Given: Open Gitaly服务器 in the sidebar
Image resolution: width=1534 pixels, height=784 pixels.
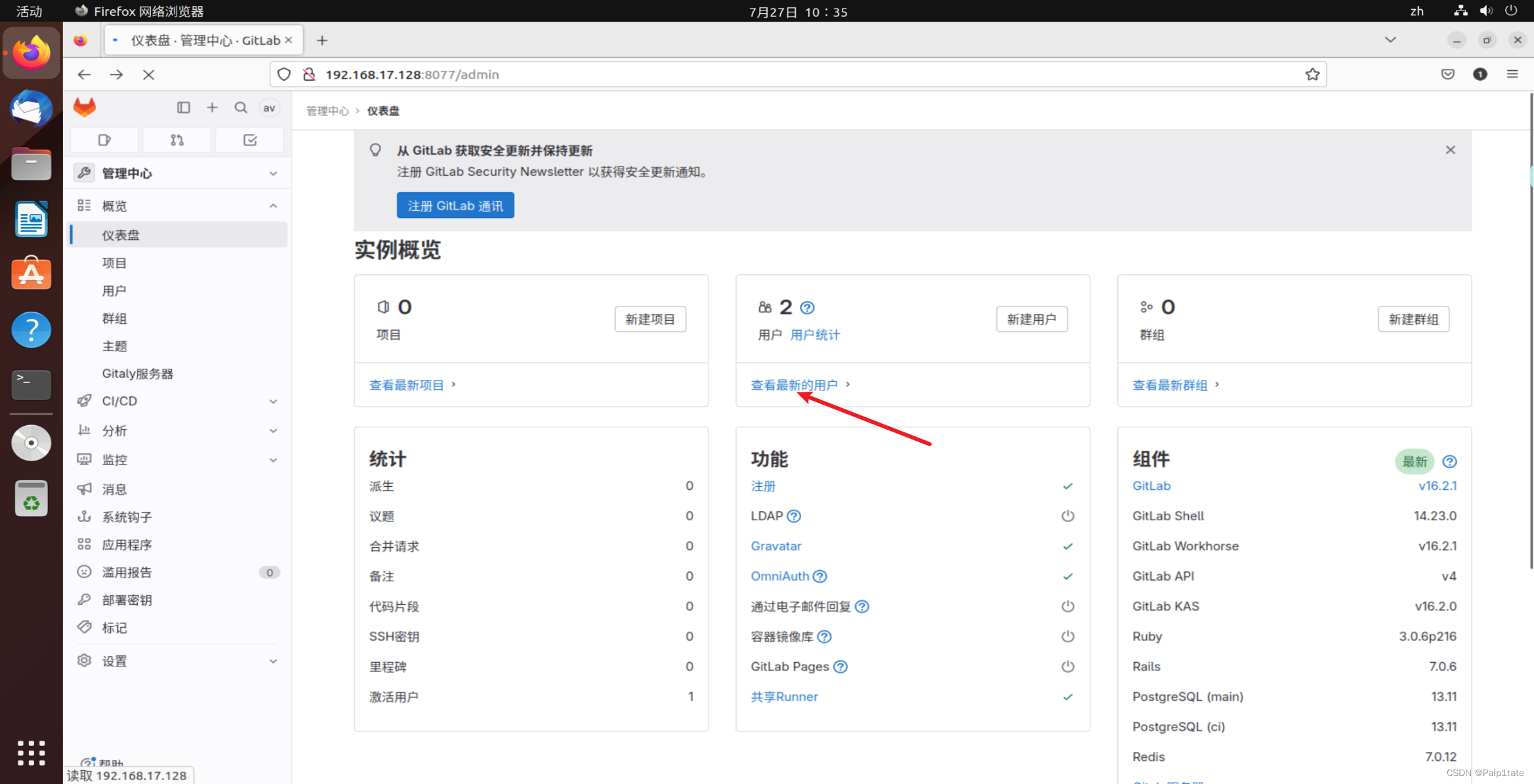Looking at the screenshot, I should coord(177,374).
